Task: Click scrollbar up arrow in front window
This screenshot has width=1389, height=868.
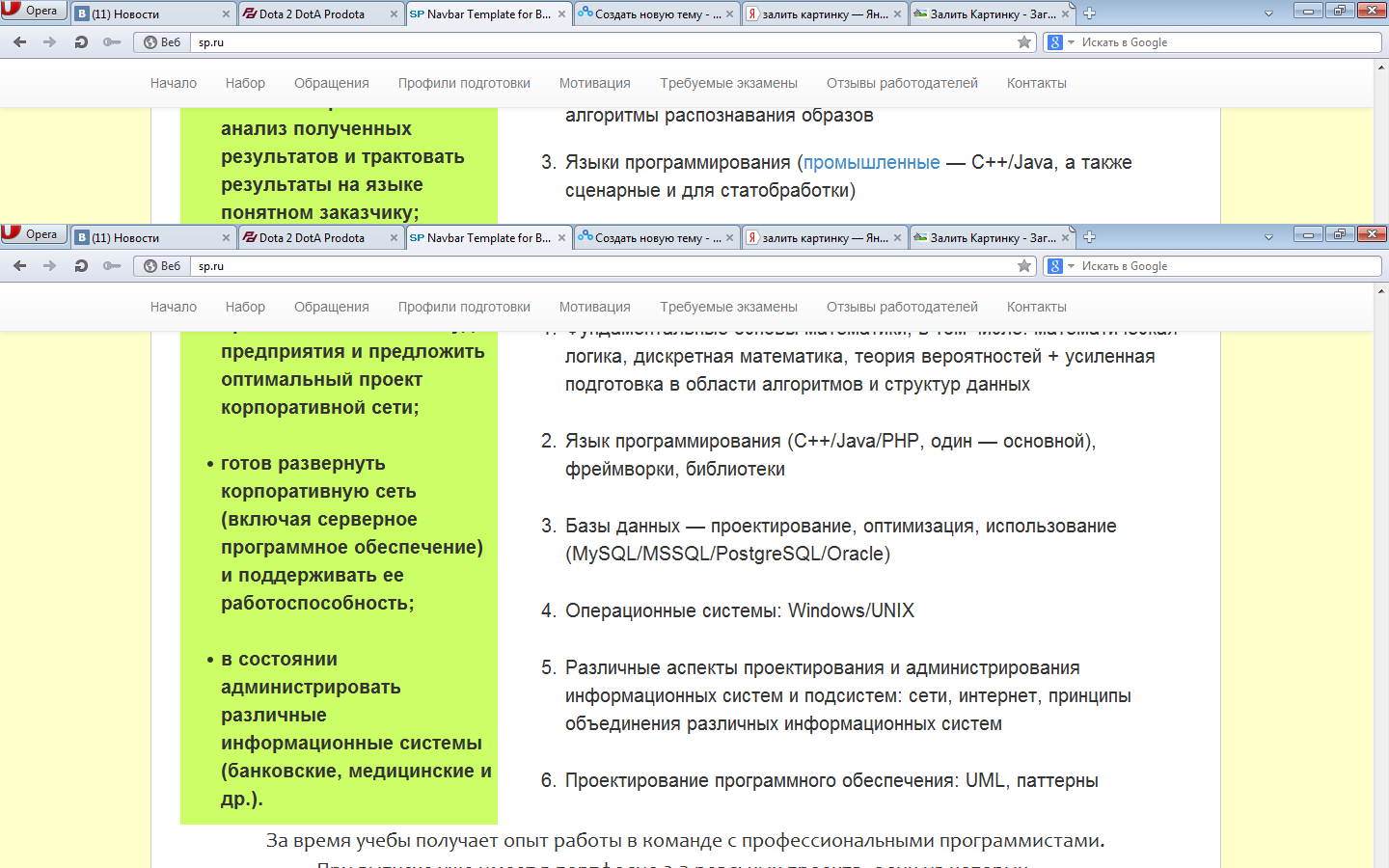Action: pos(1381,291)
